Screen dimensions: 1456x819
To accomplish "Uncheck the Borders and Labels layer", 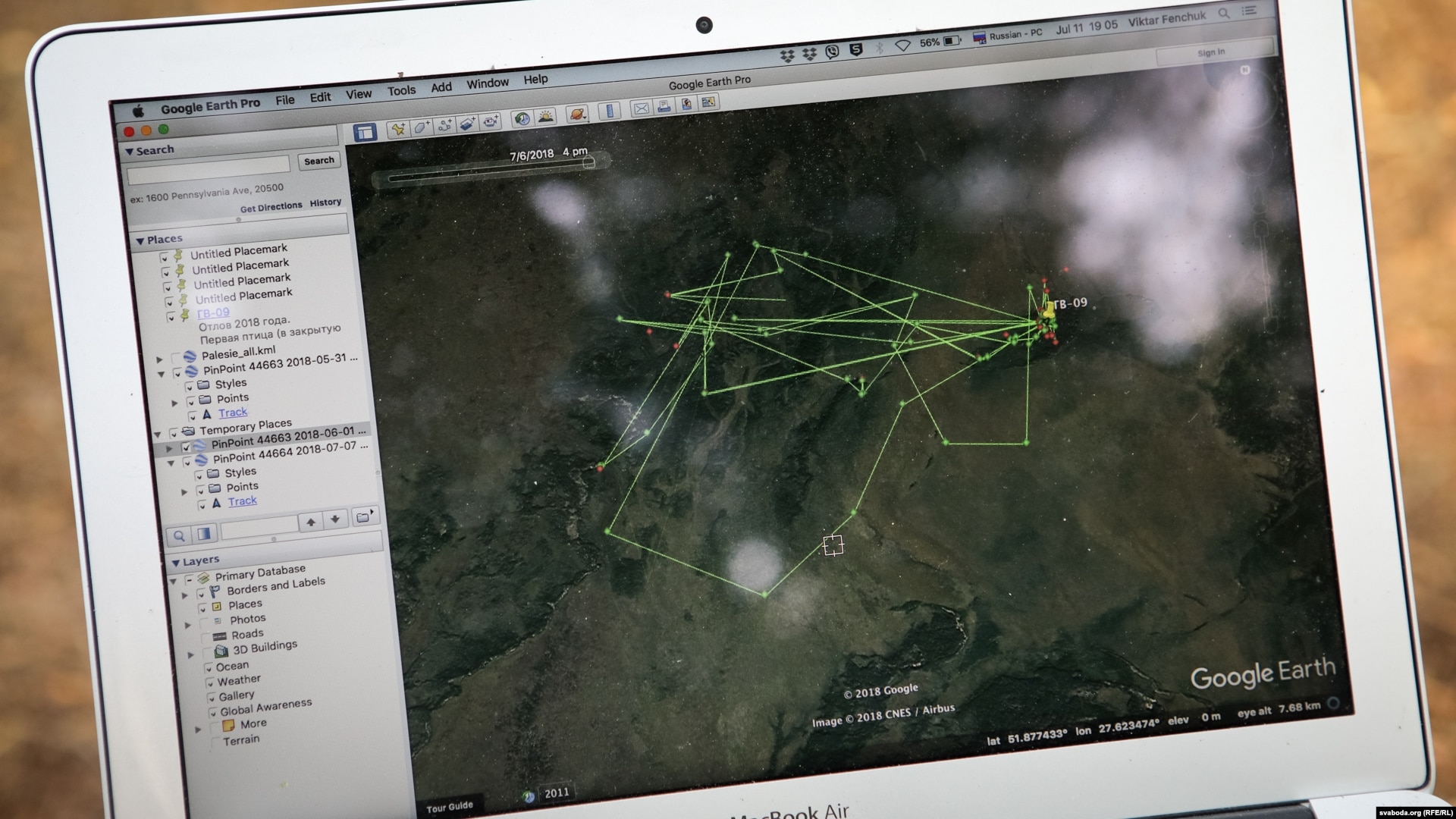I will point(202,592).
